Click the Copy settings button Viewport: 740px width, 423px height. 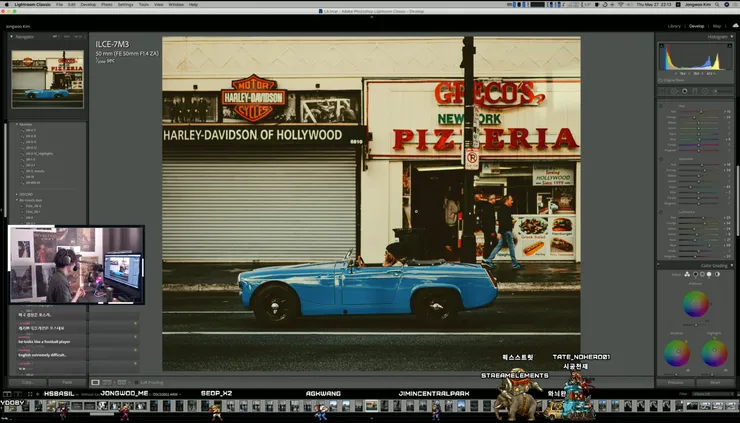click(27, 382)
